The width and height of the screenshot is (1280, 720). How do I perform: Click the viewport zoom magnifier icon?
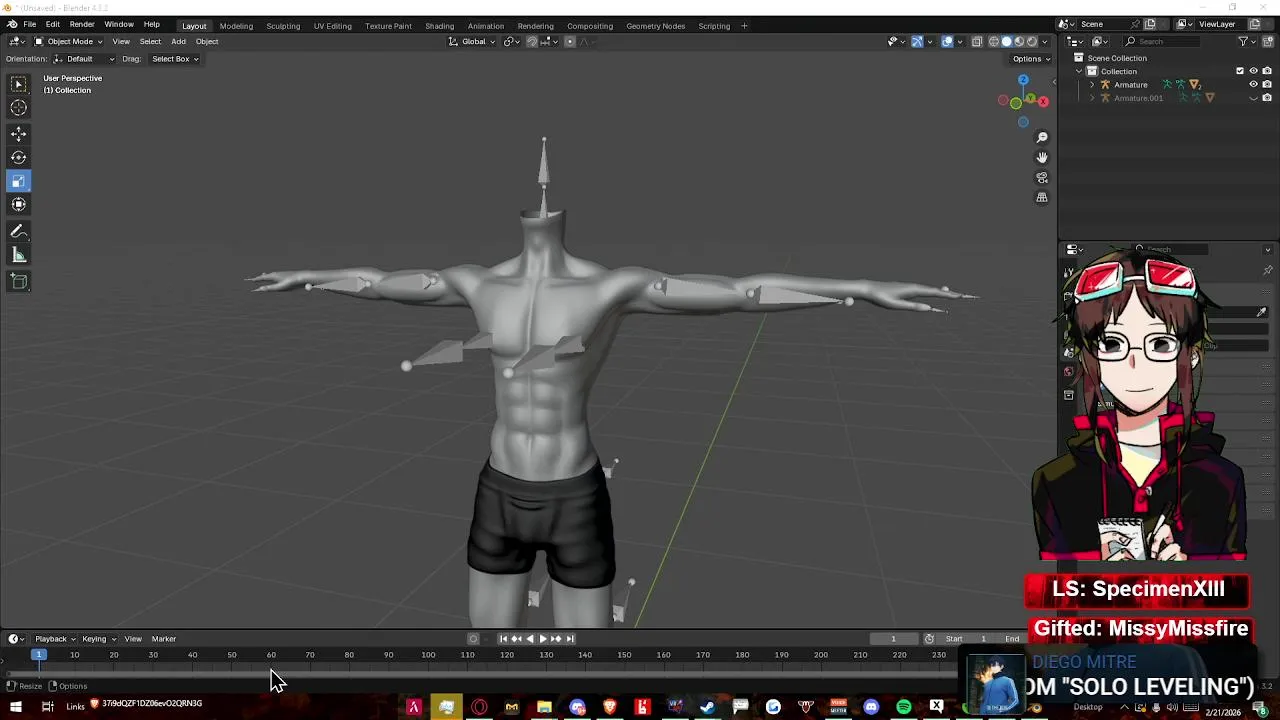point(1042,138)
